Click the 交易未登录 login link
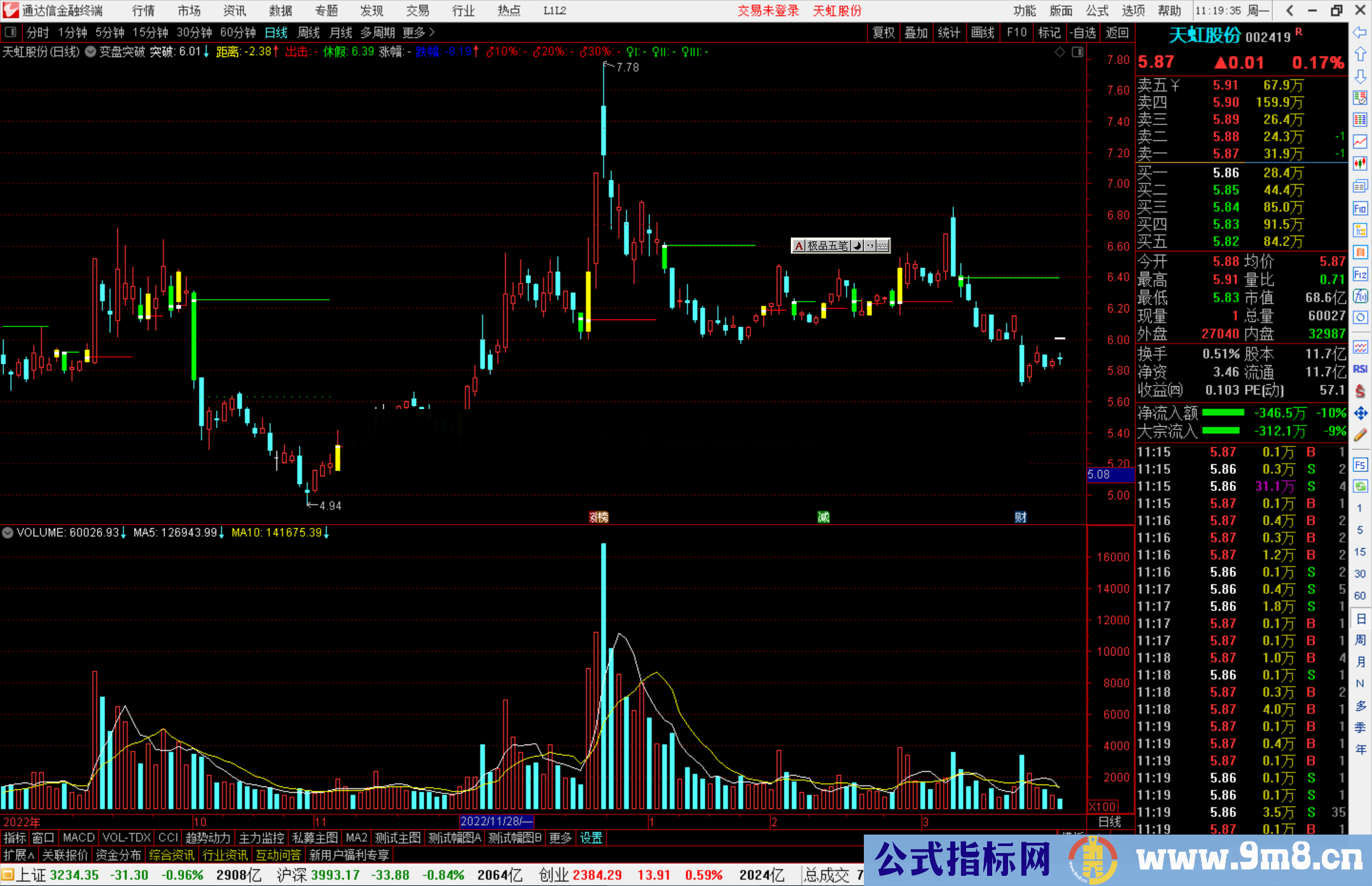The image size is (1372, 886). (767, 11)
